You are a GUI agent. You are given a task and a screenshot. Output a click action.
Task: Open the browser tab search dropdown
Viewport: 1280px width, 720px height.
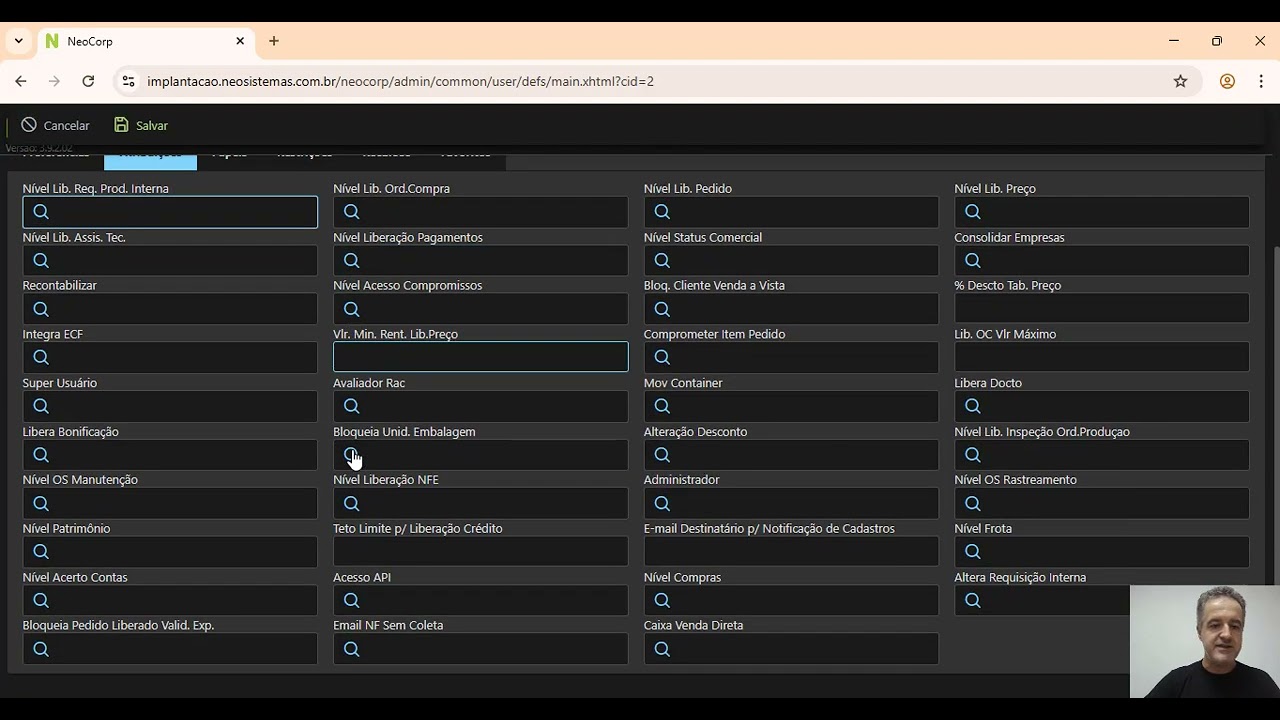(18, 41)
